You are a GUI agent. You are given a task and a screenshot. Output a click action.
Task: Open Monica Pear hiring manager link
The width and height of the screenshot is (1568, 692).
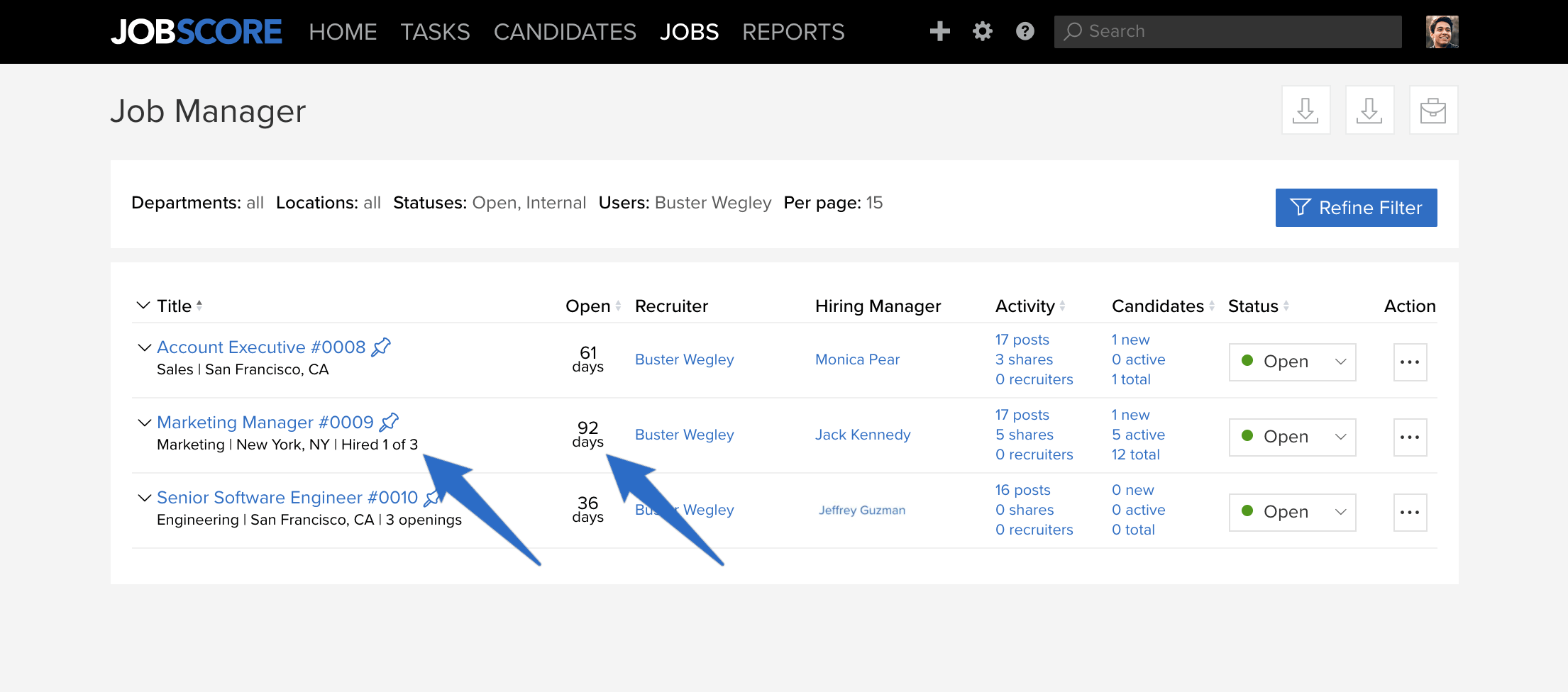857,359
